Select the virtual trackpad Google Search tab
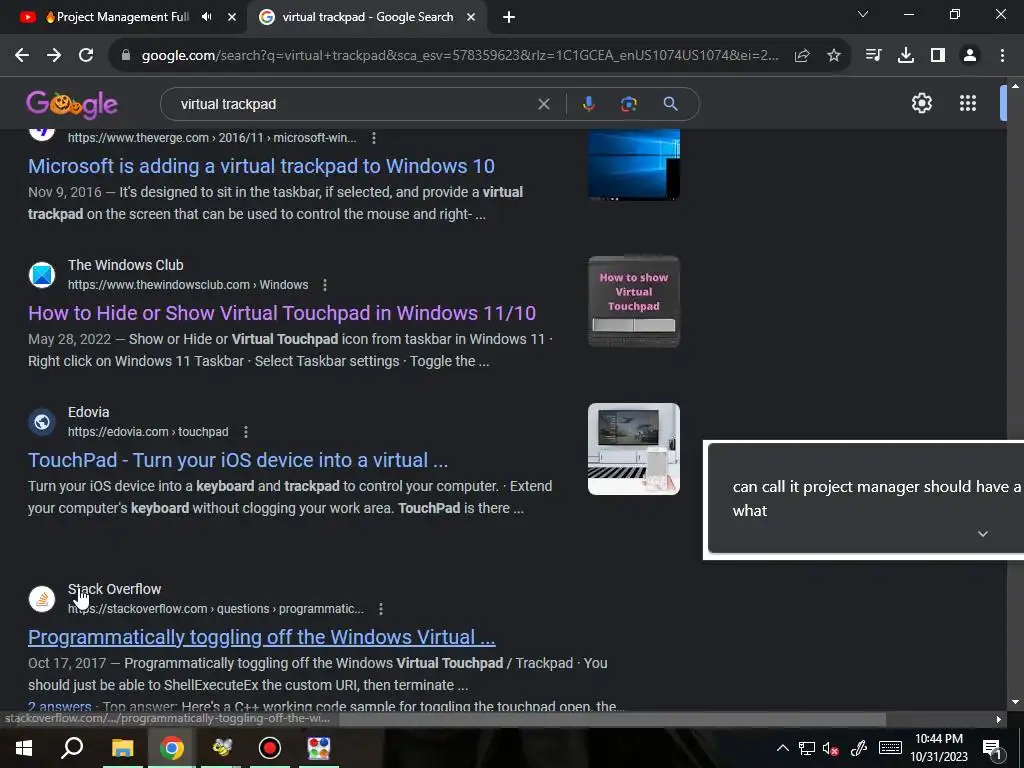This screenshot has width=1024, height=768. click(367, 17)
